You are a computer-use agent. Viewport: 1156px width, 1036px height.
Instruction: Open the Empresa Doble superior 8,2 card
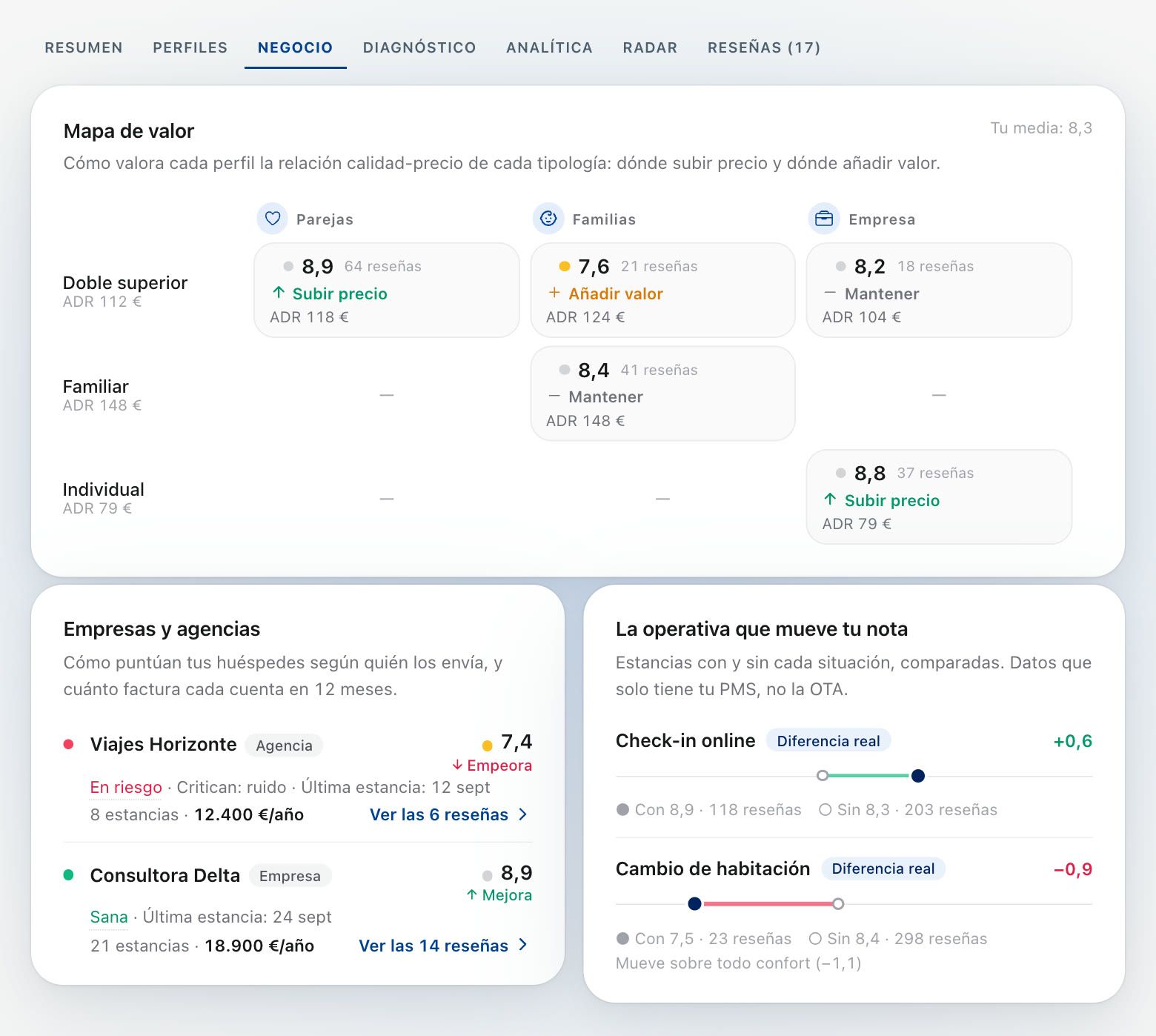click(939, 290)
